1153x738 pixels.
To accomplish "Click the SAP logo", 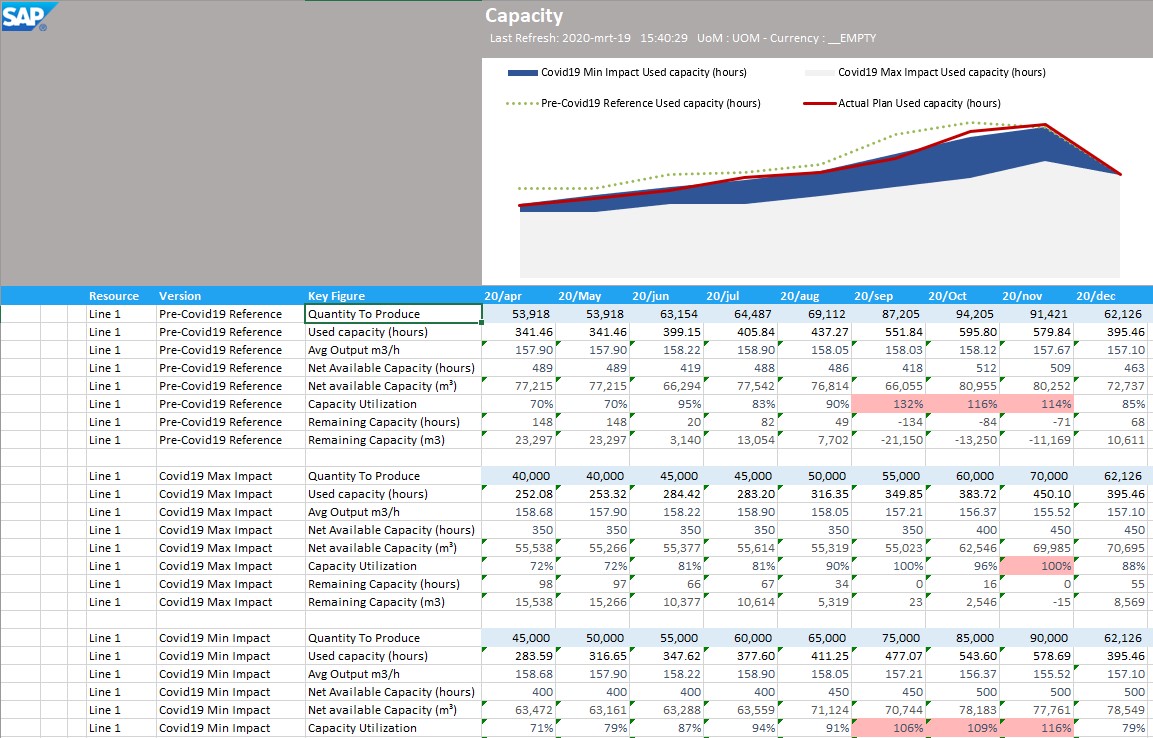I will (22, 17).
